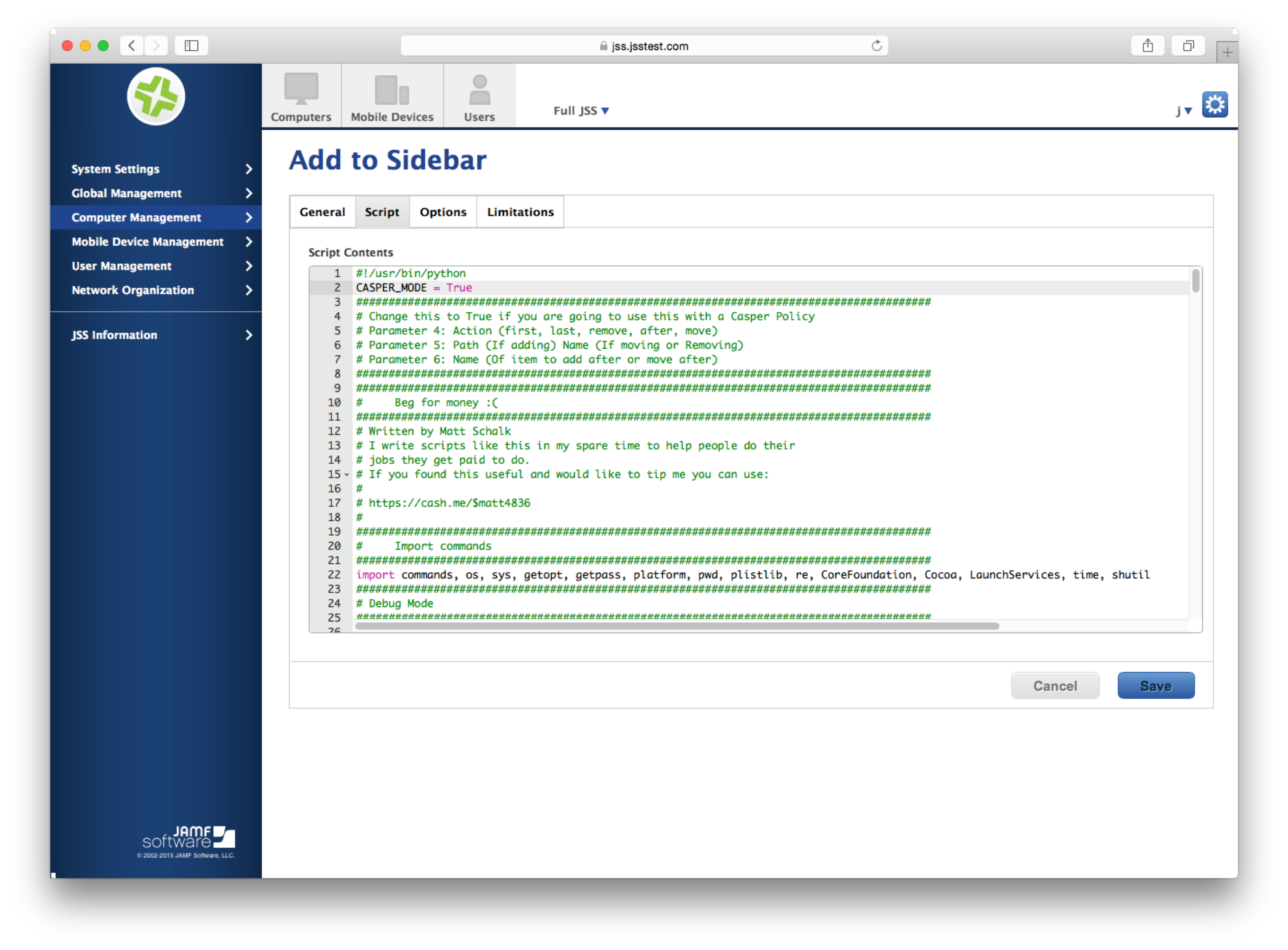Click the 'Parameter 6: Name' comment line
Screen dimensions: 1288x950
point(537,360)
